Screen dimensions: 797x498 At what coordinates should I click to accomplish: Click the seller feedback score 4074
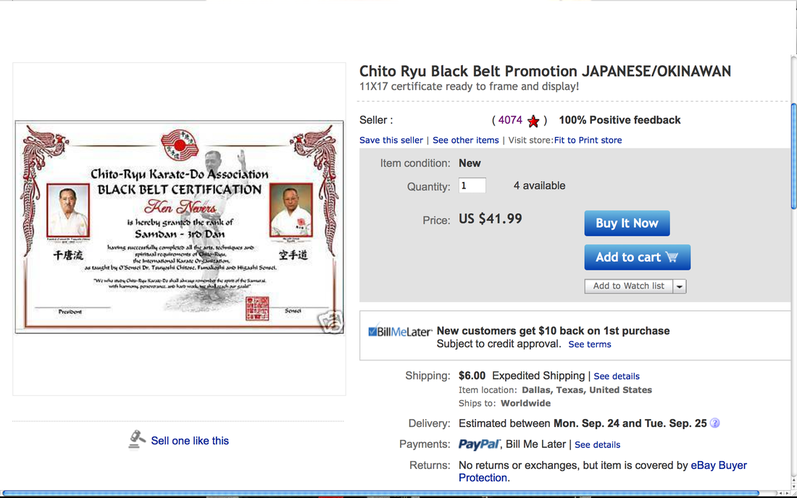click(510, 120)
